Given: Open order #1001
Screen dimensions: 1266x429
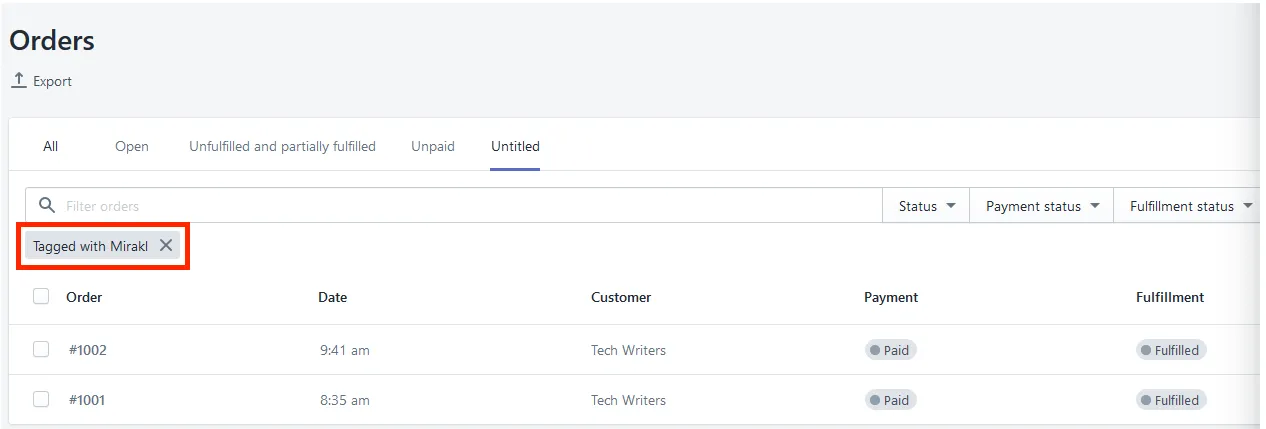Looking at the screenshot, I should click(x=87, y=400).
